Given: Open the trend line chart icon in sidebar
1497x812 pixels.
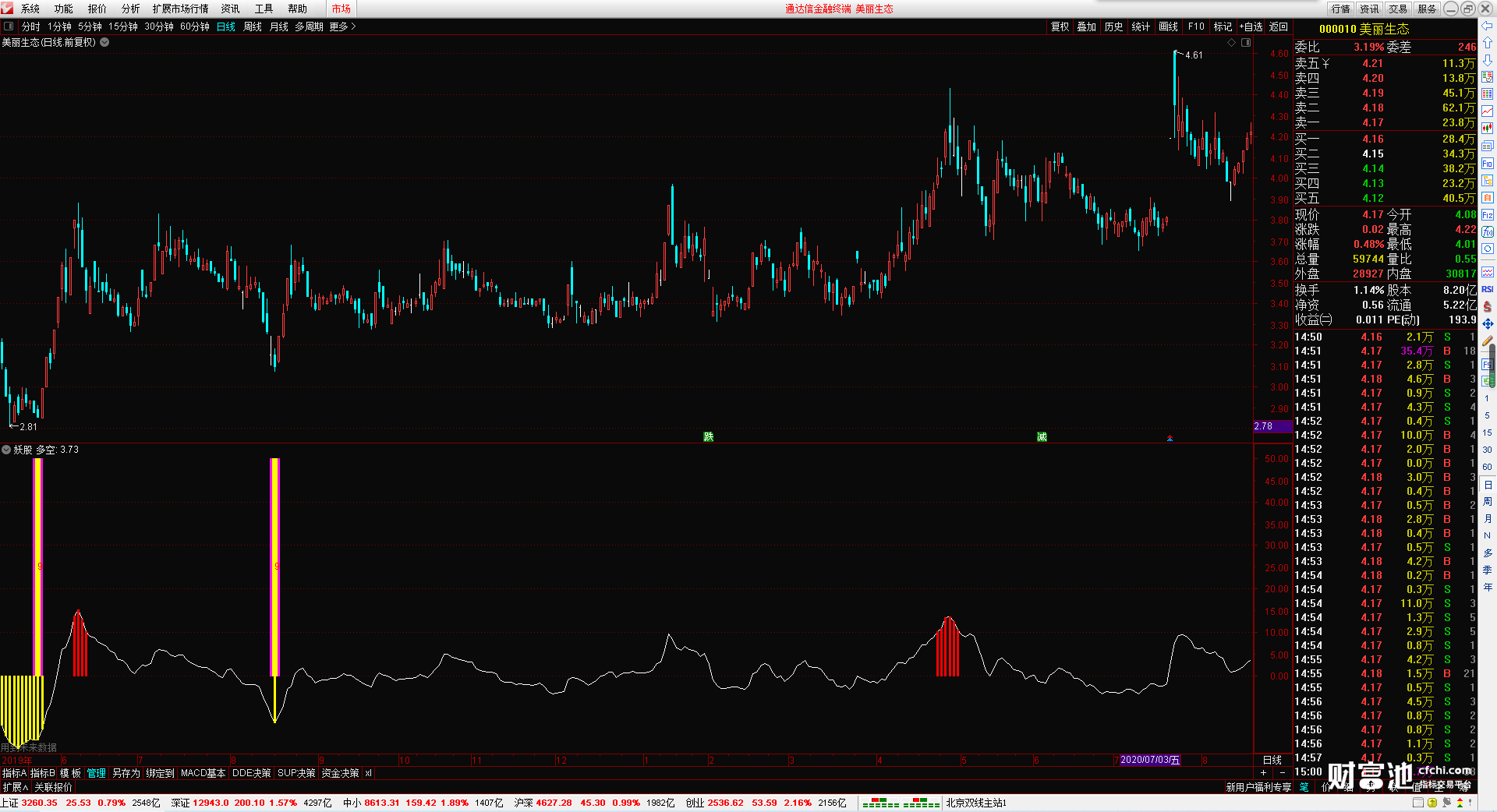Looking at the screenshot, I should coord(1488,111).
